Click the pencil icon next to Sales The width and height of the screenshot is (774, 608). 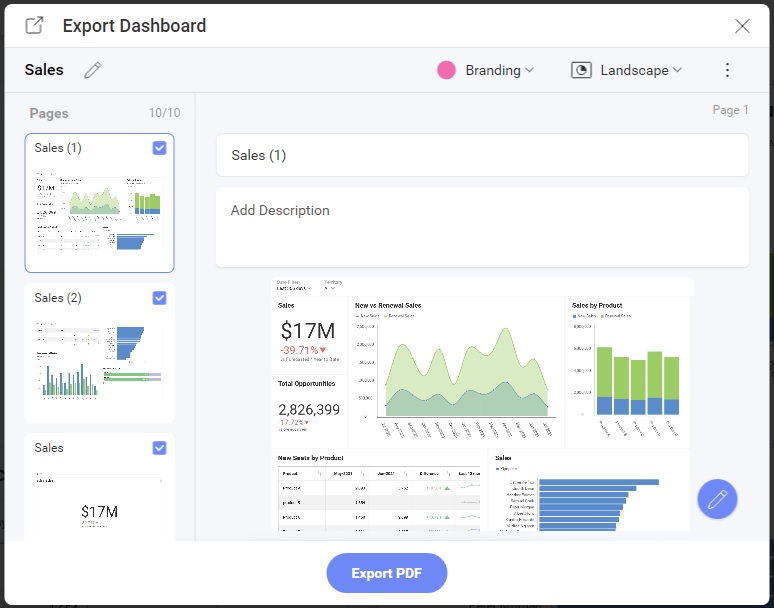(93, 70)
